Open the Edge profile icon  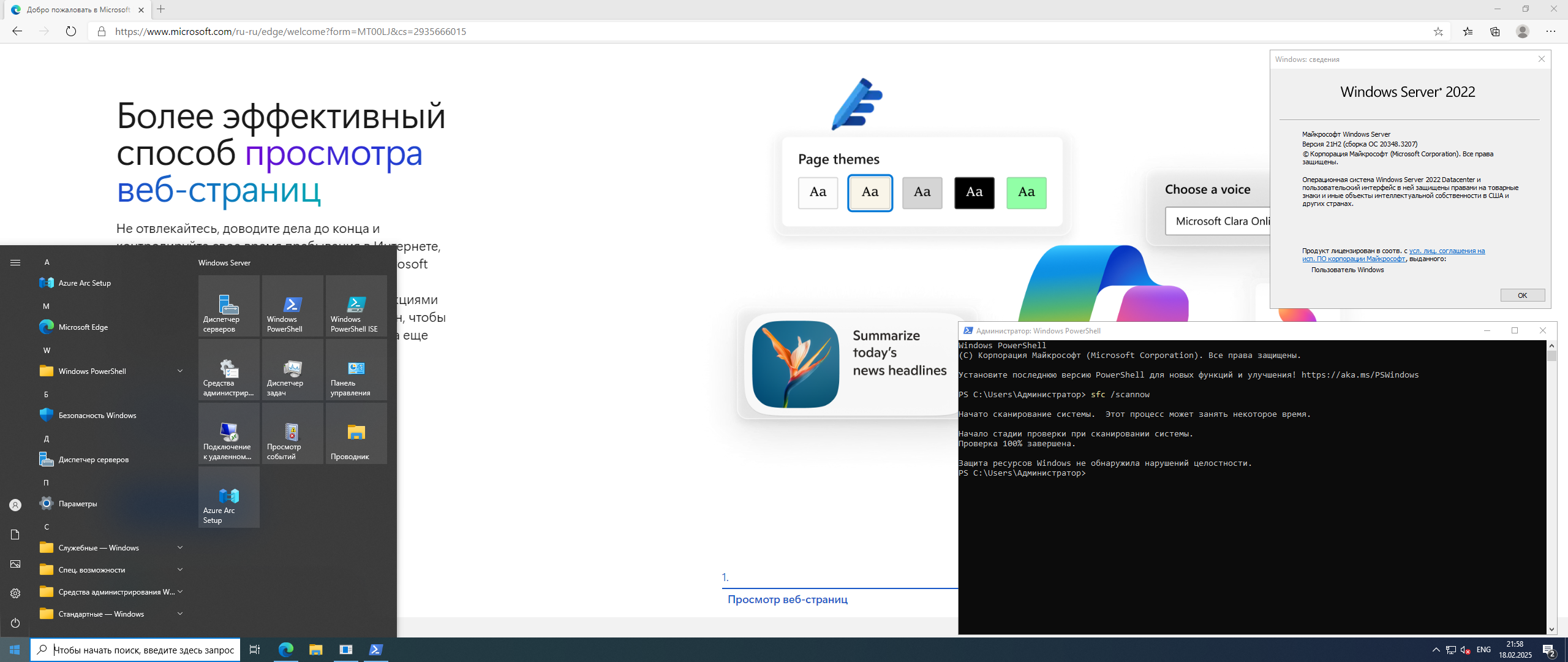click(1523, 31)
